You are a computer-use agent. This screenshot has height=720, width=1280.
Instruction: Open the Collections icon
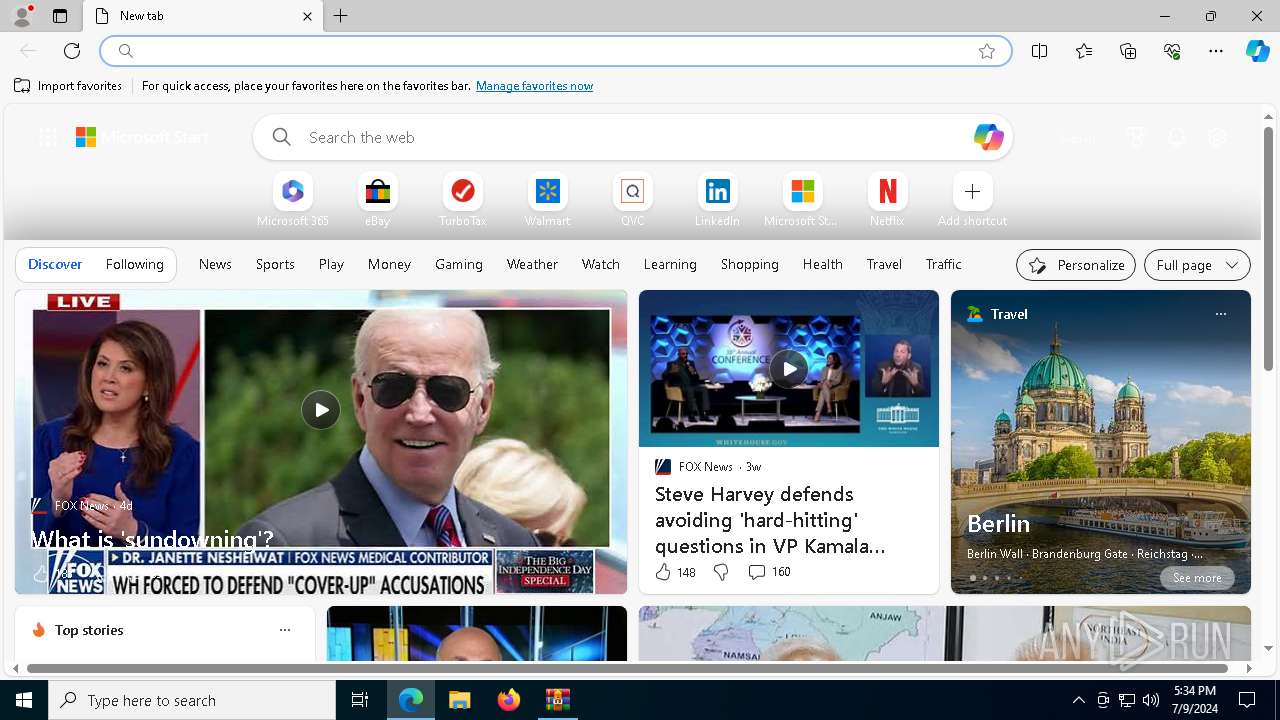[x=1128, y=51]
